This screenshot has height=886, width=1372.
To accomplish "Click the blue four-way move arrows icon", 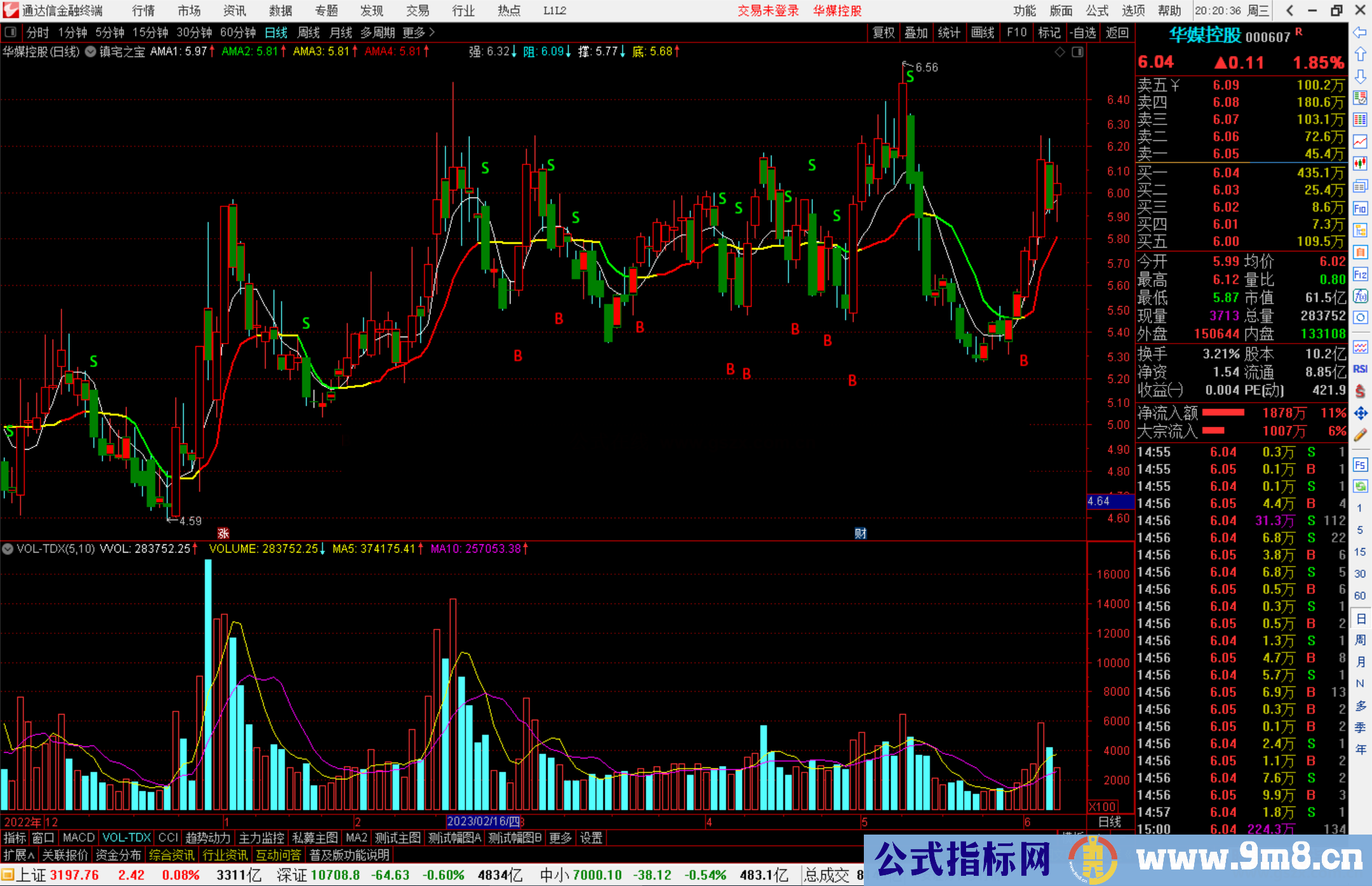I will (x=1360, y=413).
